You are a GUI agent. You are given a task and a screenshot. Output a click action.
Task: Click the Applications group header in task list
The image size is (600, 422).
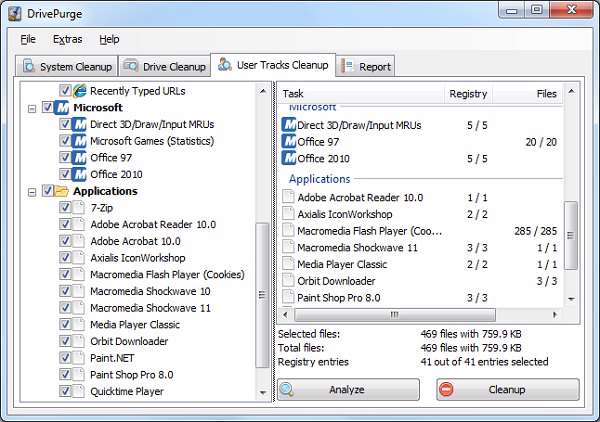pyautogui.click(x=320, y=179)
